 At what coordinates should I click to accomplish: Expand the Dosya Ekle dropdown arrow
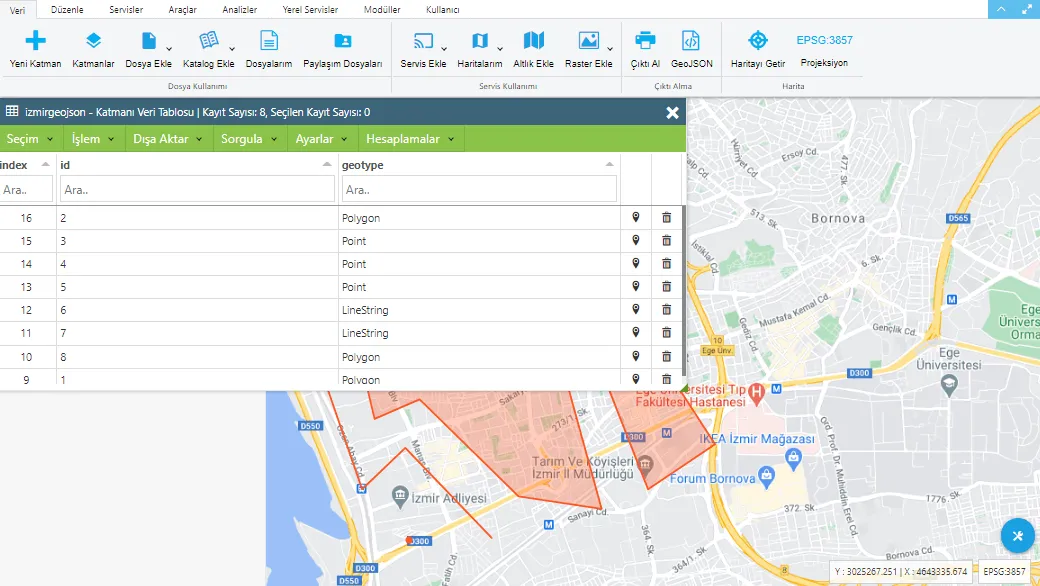tap(169, 49)
